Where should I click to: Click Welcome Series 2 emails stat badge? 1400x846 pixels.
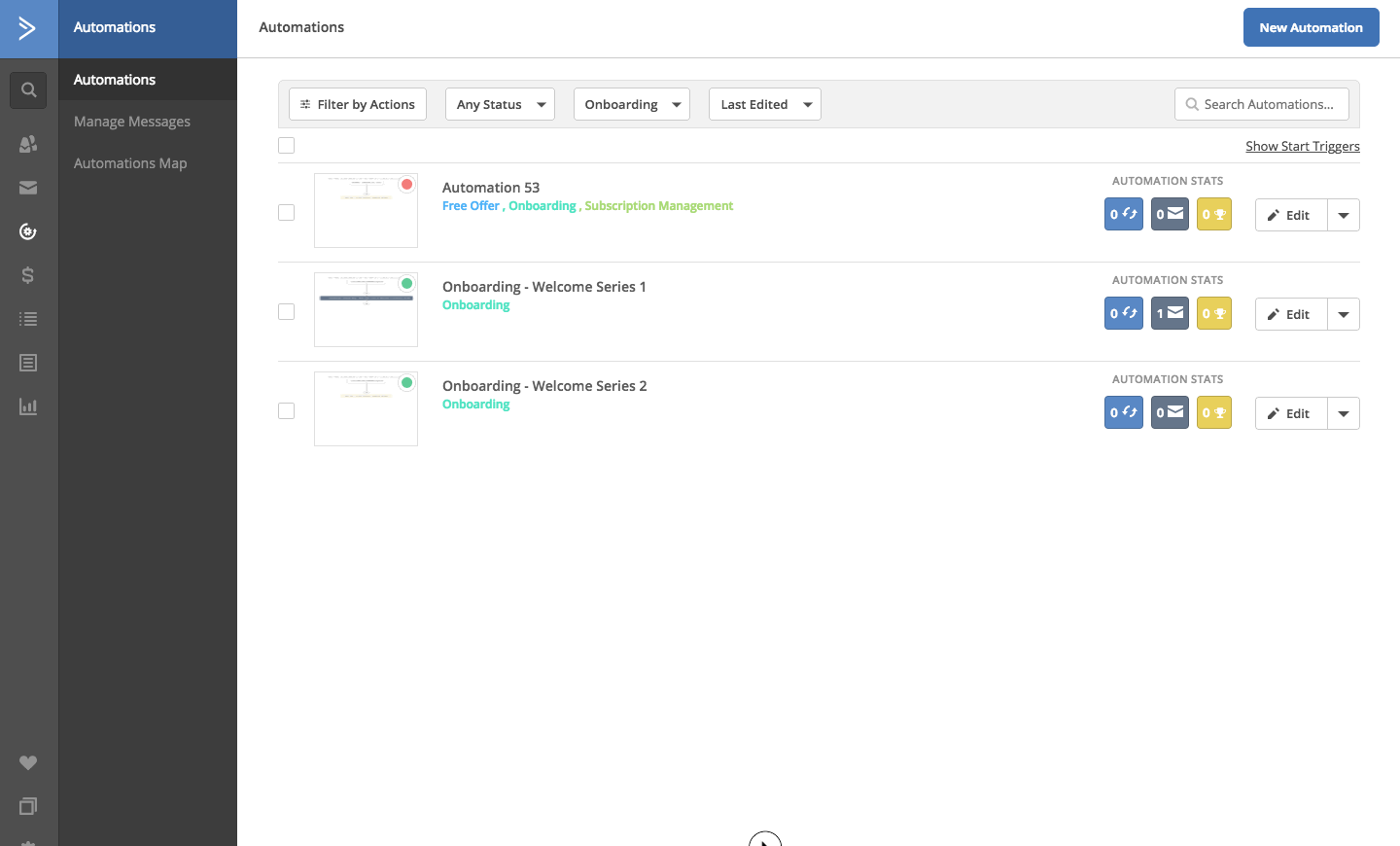tap(1170, 413)
